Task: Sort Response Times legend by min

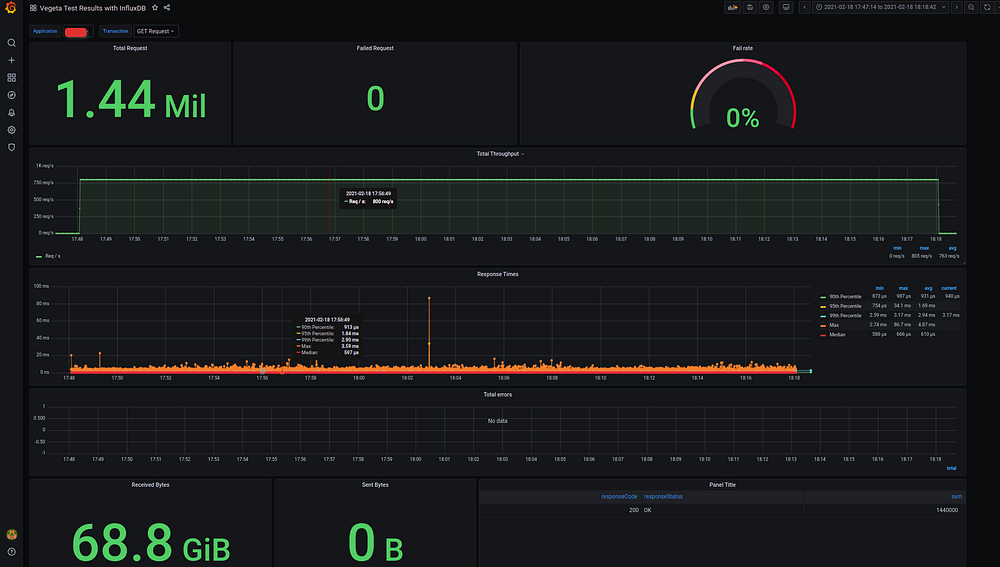Action: pyautogui.click(x=879, y=288)
